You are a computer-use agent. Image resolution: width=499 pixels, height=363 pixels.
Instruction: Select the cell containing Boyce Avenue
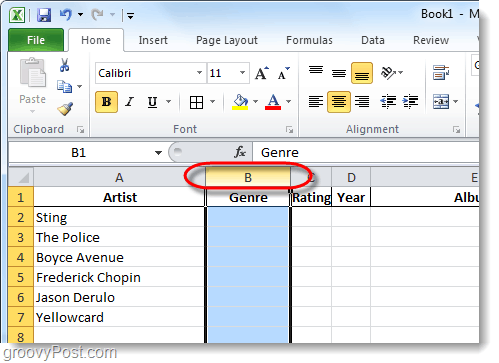[x=119, y=257]
